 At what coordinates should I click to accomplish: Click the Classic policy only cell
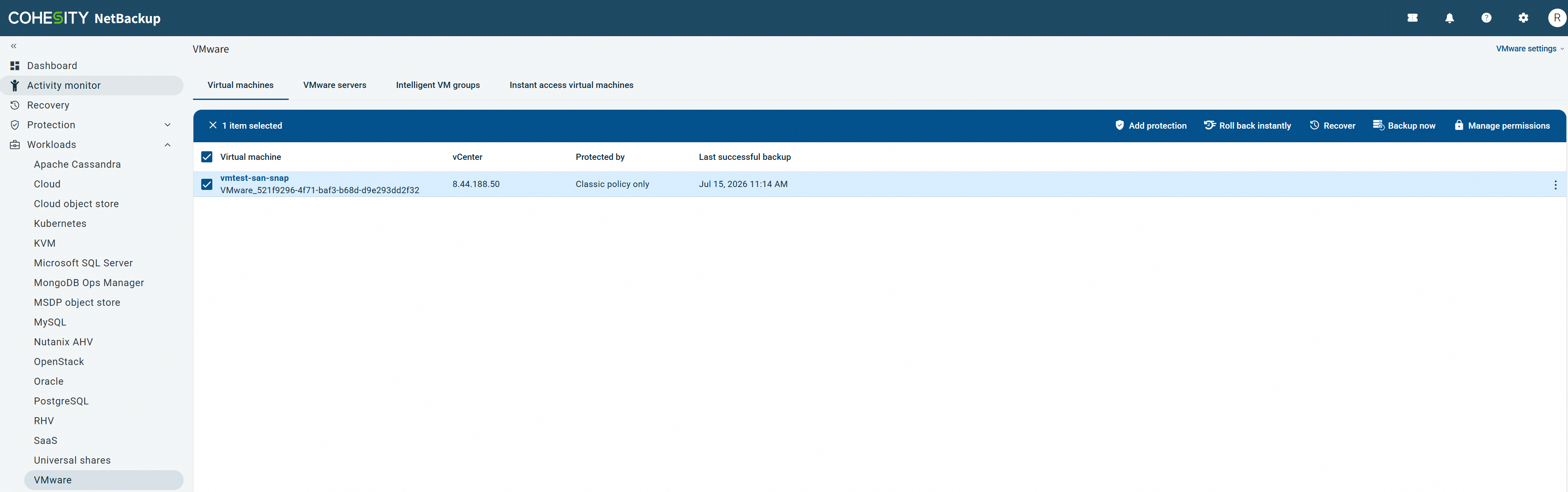click(612, 184)
